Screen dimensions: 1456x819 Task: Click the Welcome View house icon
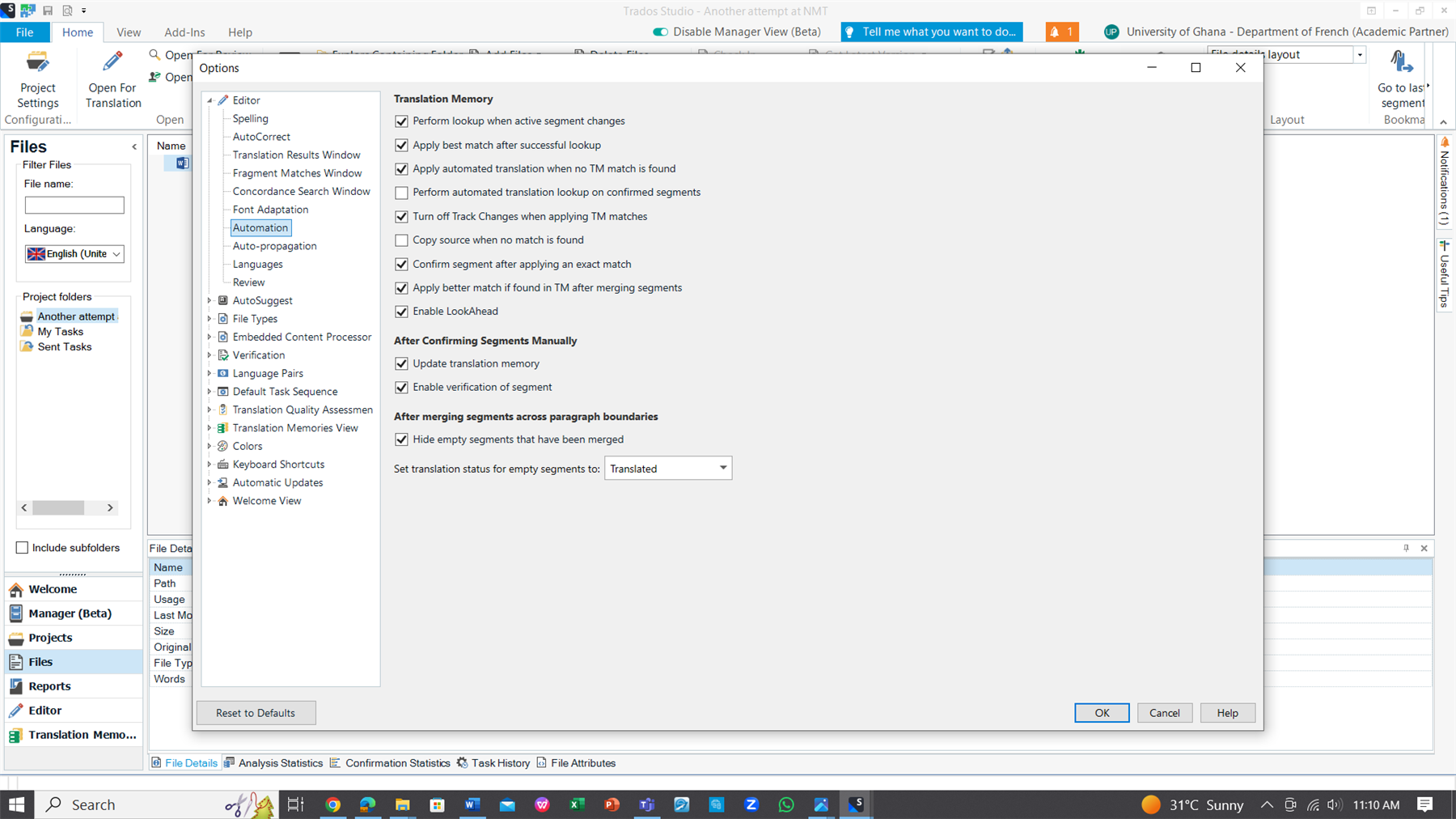pos(223,501)
